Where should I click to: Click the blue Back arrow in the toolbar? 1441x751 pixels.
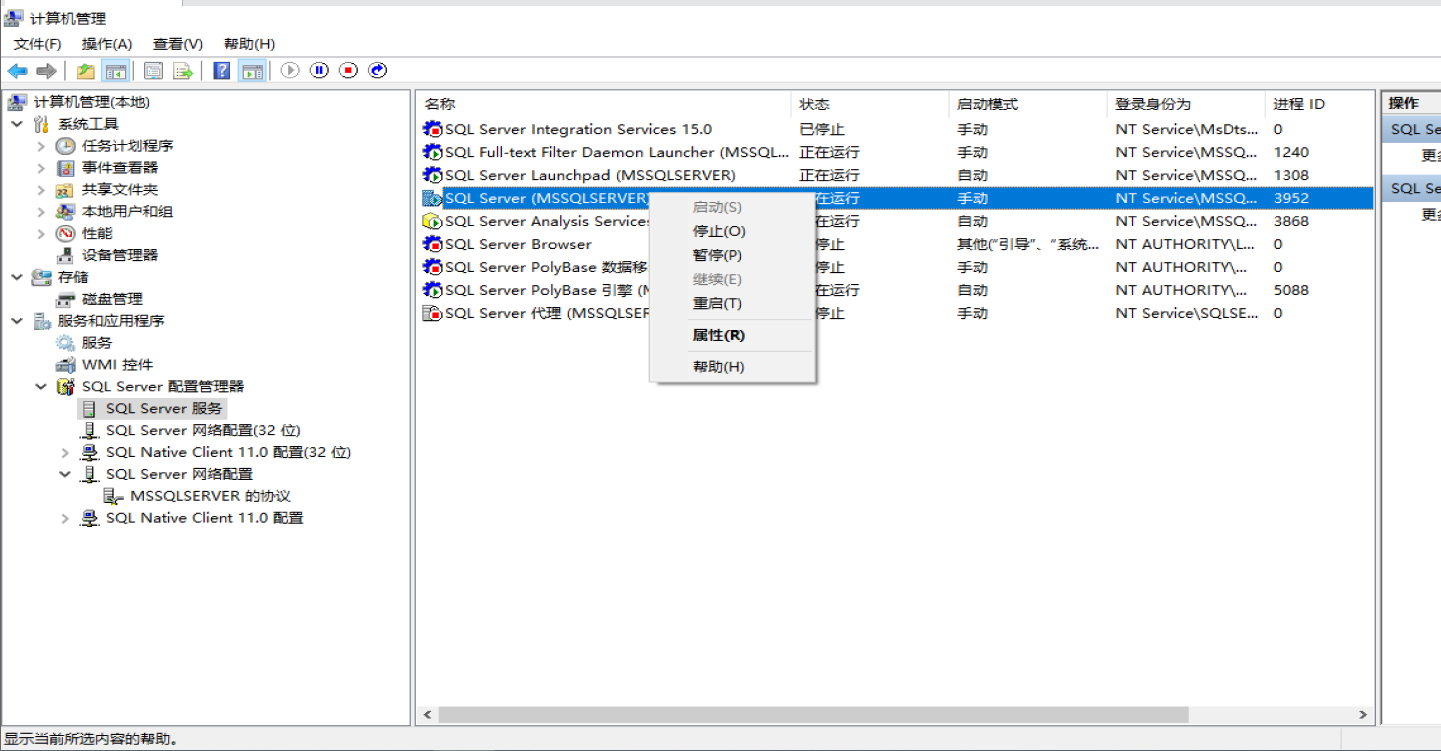[x=17, y=71]
